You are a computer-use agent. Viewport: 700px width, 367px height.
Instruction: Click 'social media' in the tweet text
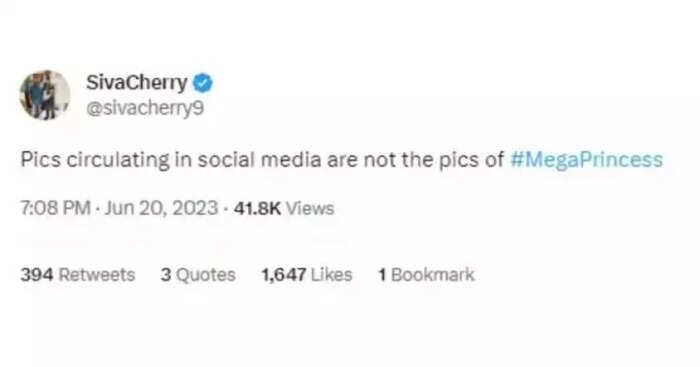[x=260, y=160]
